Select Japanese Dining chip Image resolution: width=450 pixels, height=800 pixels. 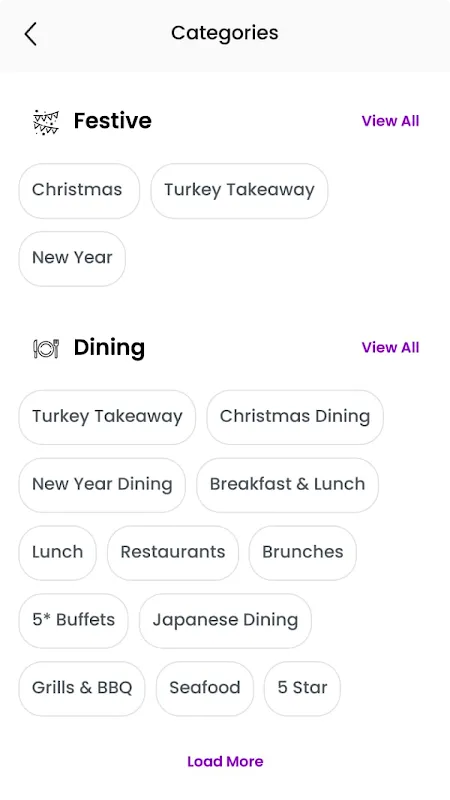[225, 621]
